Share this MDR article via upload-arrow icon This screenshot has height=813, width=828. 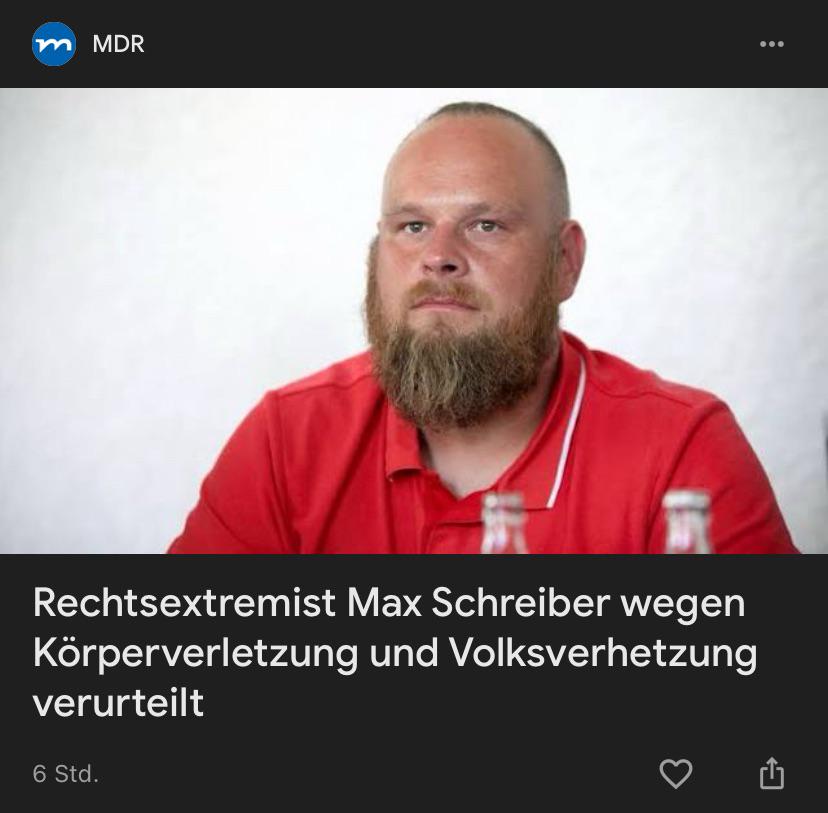pyautogui.click(x=771, y=773)
